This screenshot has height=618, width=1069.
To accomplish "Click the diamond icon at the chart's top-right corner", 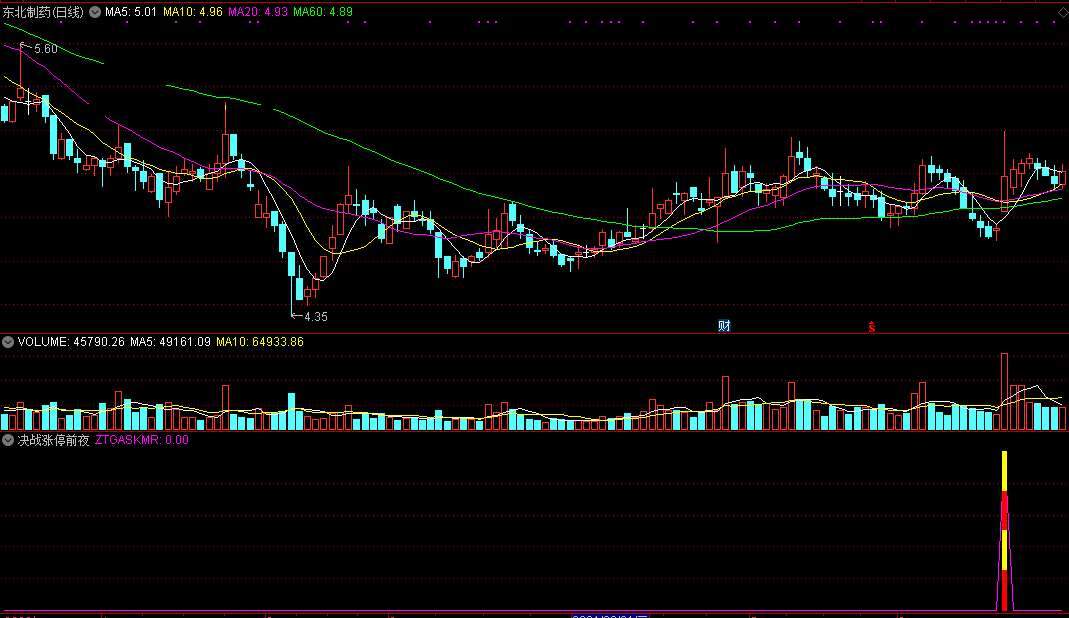I will coord(1063,12).
